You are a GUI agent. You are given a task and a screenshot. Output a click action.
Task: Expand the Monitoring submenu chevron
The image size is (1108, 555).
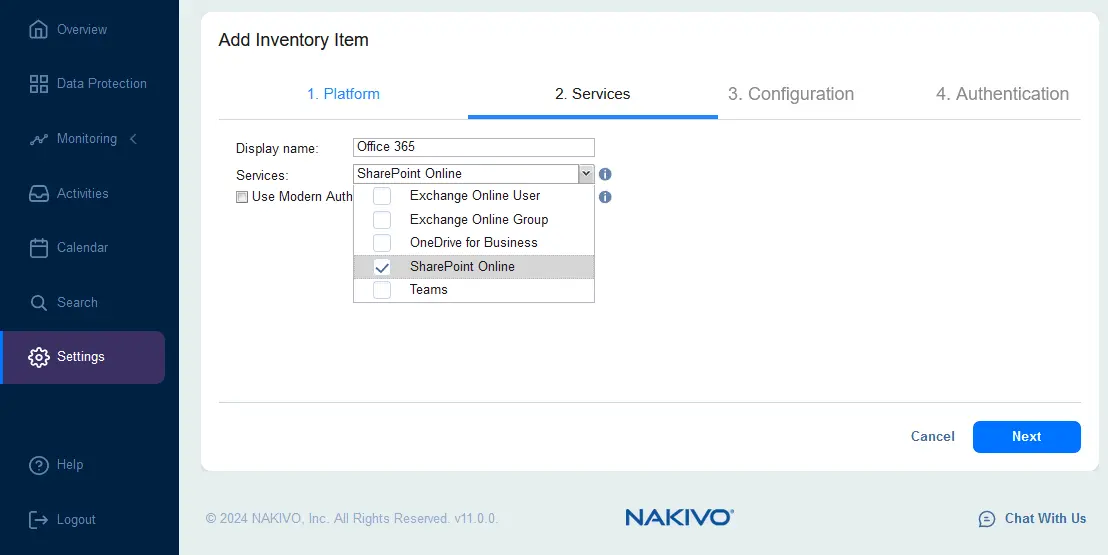pyautogui.click(x=134, y=139)
